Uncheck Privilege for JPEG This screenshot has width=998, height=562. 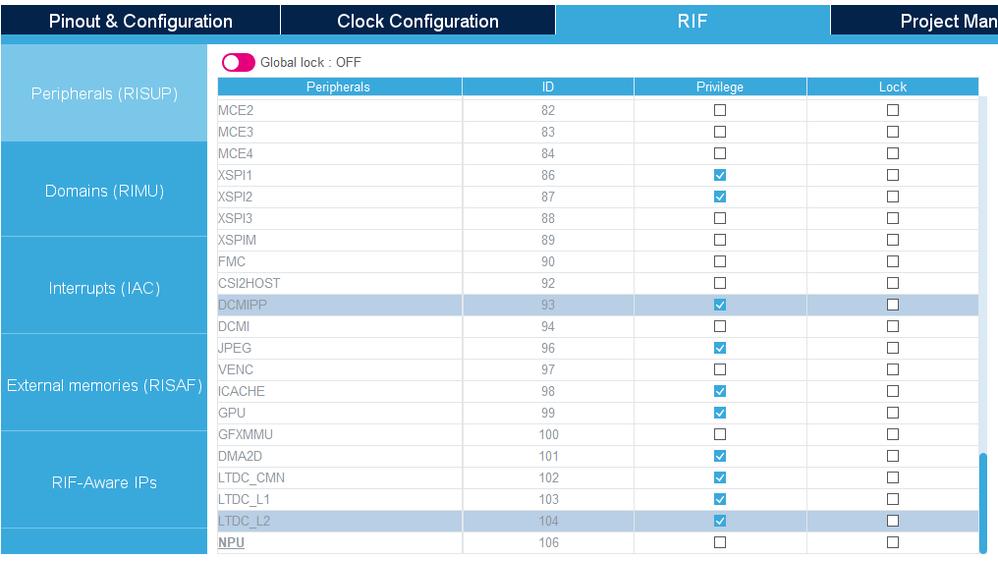(720, 348)
